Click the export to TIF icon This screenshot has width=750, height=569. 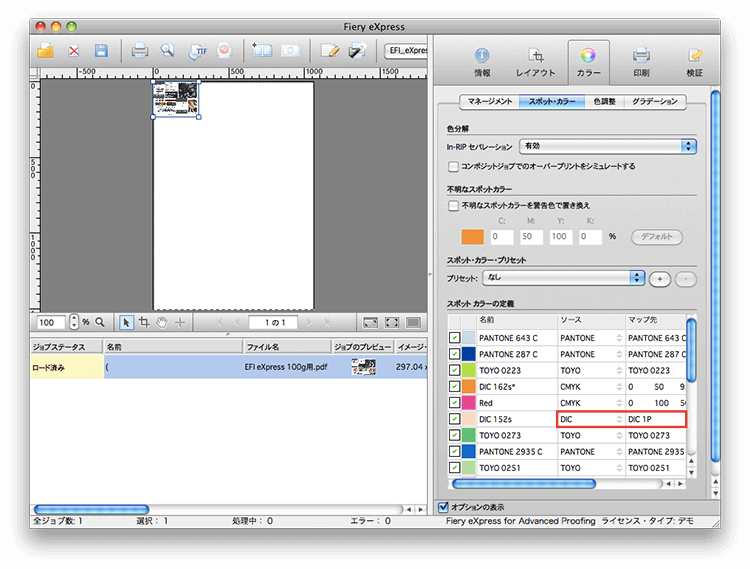(x=198, y=51)
